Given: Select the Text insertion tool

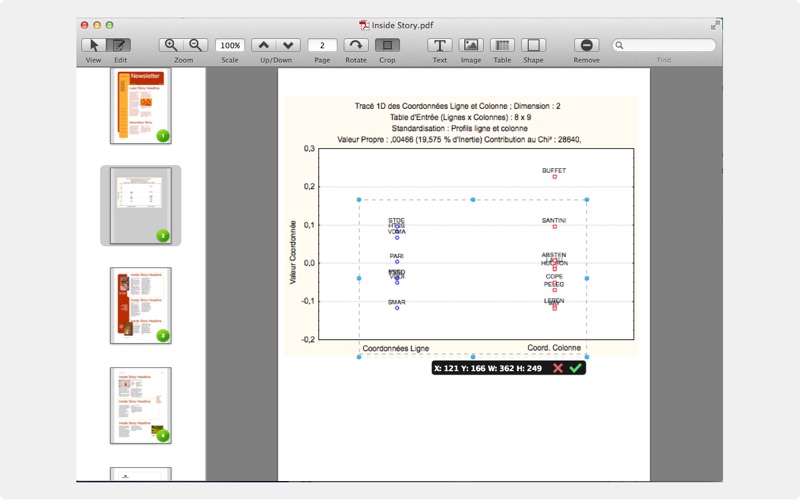Looking at the screenshot, I should coord(439,45).
